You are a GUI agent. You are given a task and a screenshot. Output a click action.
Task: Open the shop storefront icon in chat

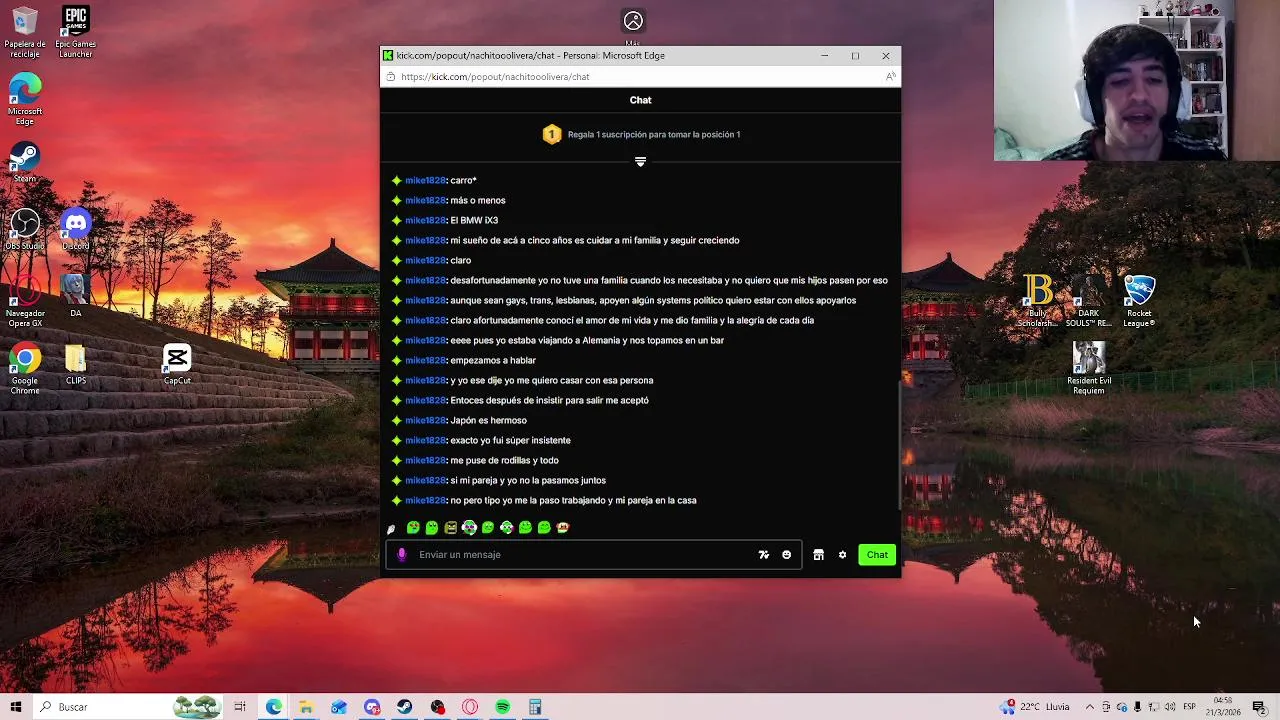coord(818,555)
